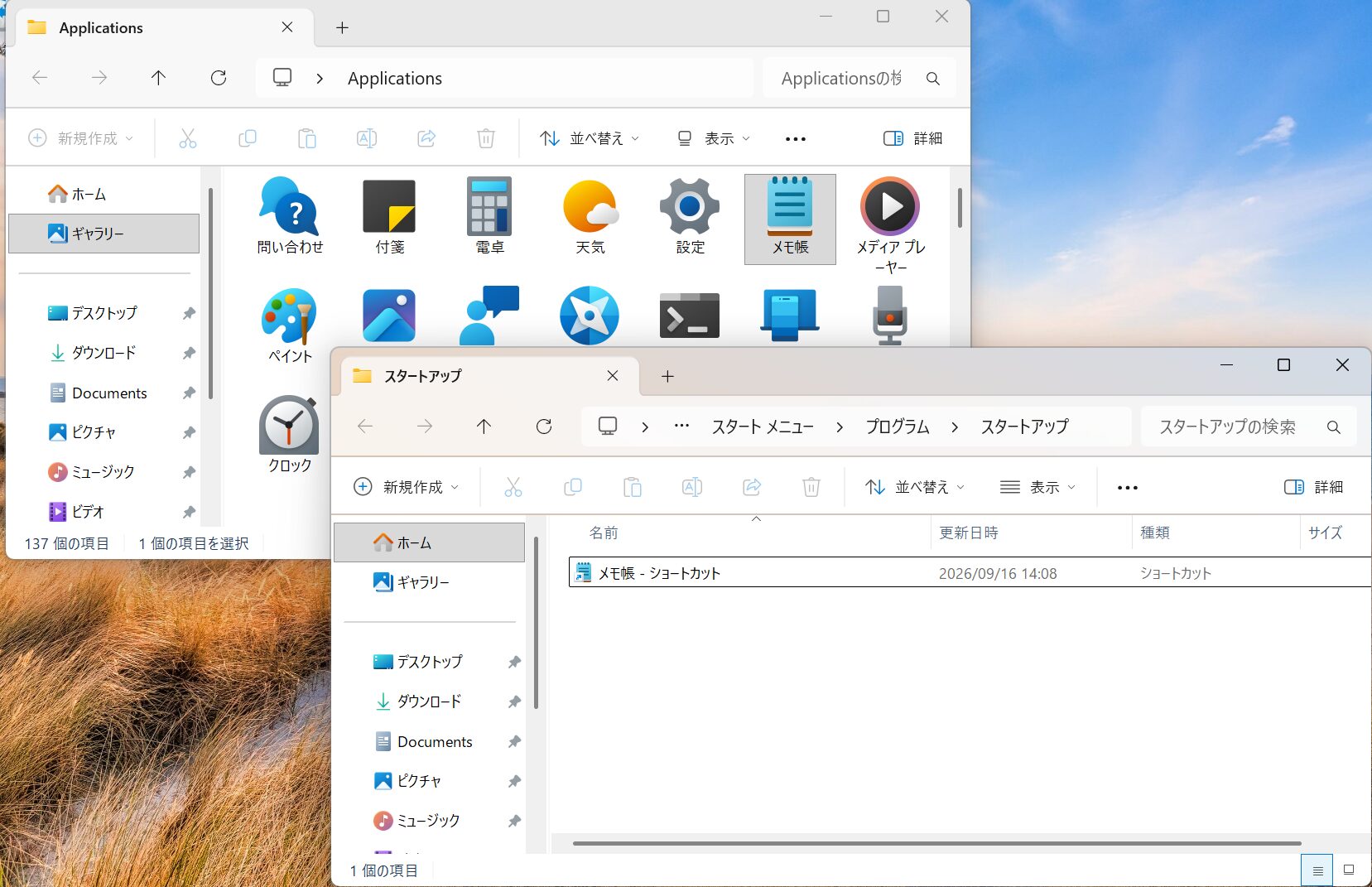Click Copy icon in スタートアップ toolbar
This screenshot has height=887, width=1372.
point(573,487)
